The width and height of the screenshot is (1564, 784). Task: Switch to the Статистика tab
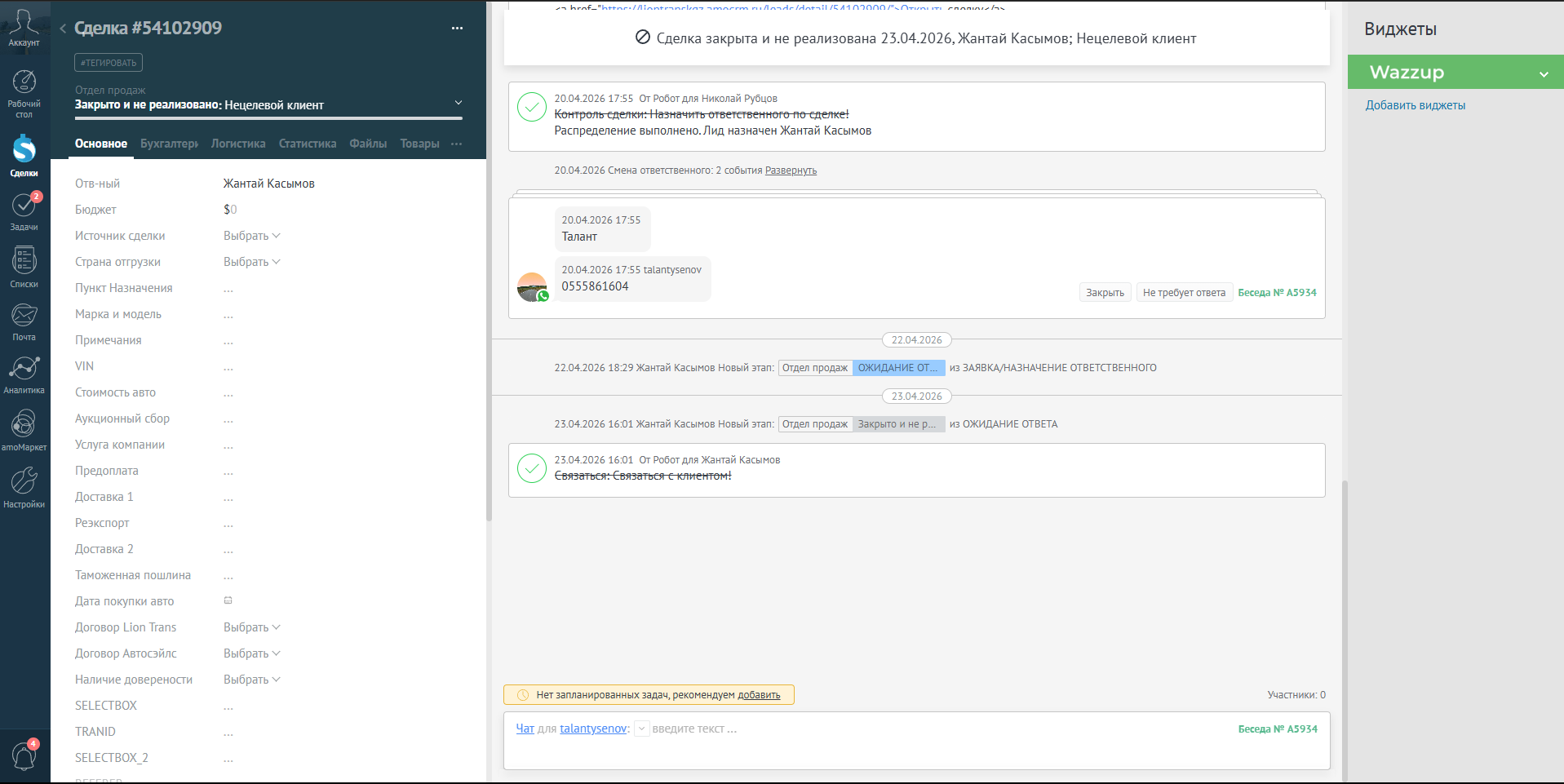(308, 144)
